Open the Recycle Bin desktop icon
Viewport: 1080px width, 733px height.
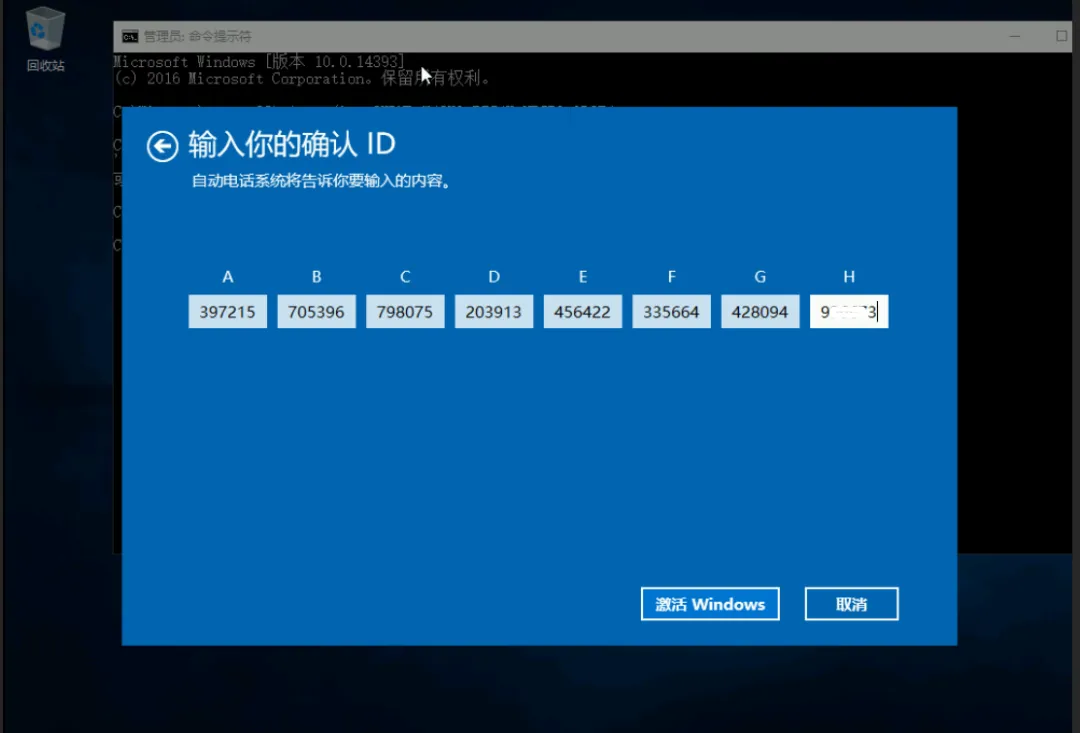(45, 30)
